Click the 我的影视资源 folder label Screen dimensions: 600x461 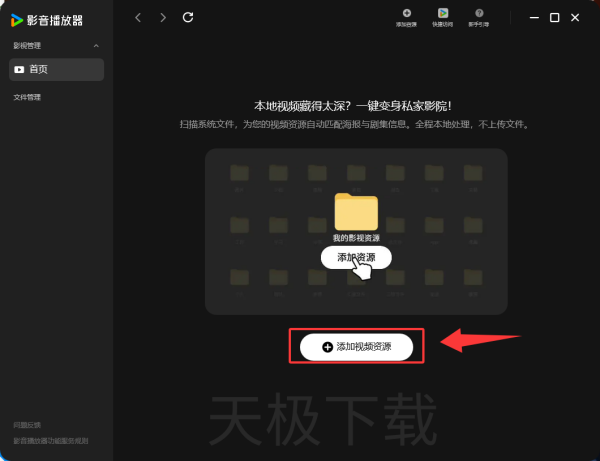pos(356,238)
